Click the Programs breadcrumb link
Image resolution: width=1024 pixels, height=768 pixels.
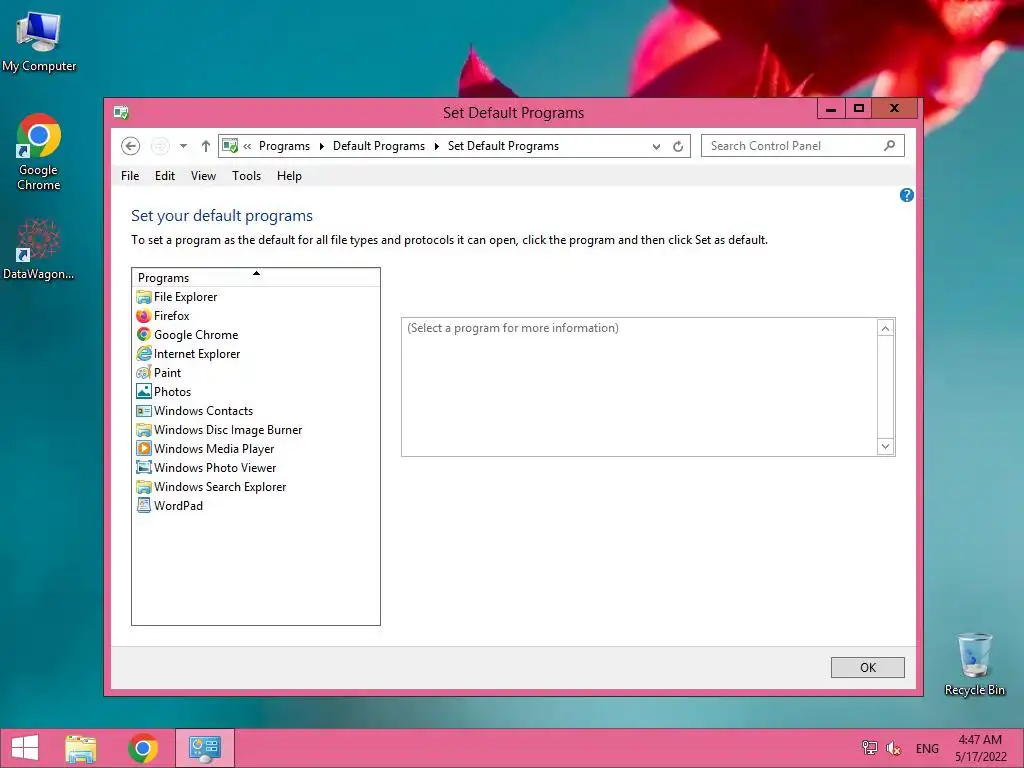[284, 146]
